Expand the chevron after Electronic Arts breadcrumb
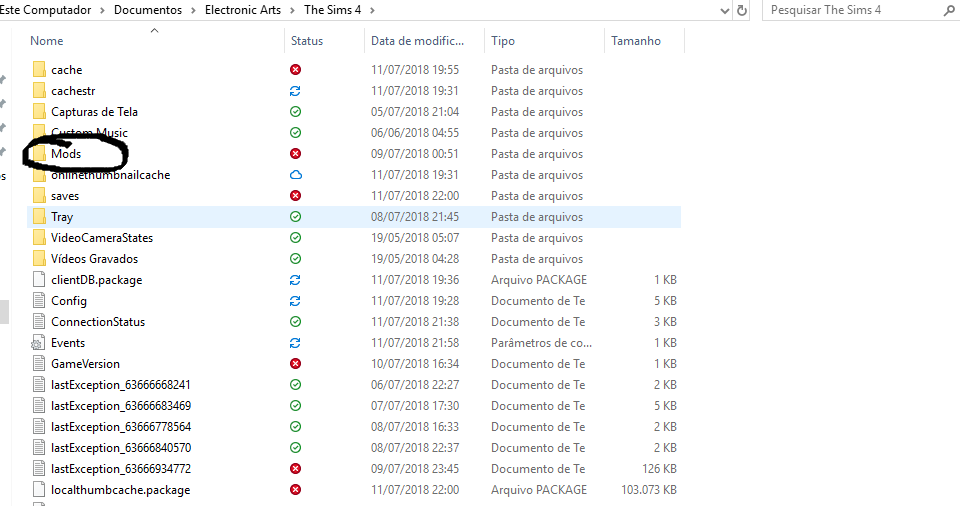This screenshot has height=506, width=960. [292, 10]
